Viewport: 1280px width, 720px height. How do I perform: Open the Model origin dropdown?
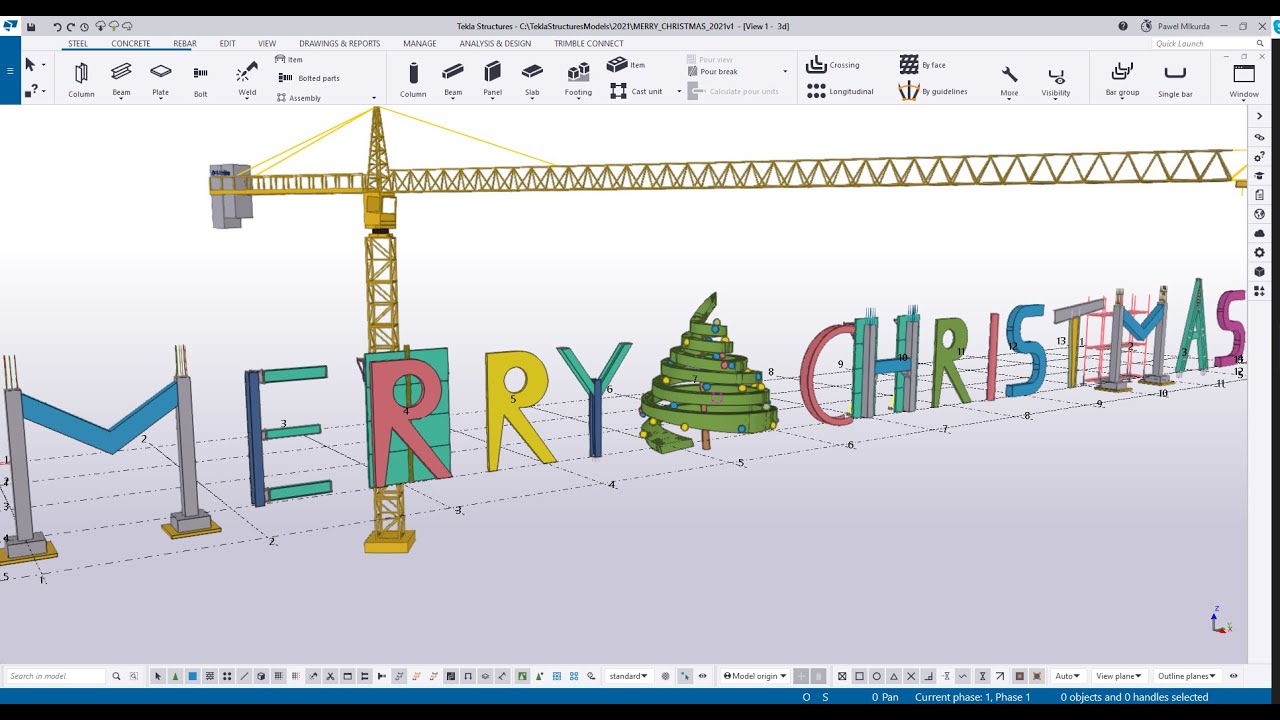coord(755,676)
